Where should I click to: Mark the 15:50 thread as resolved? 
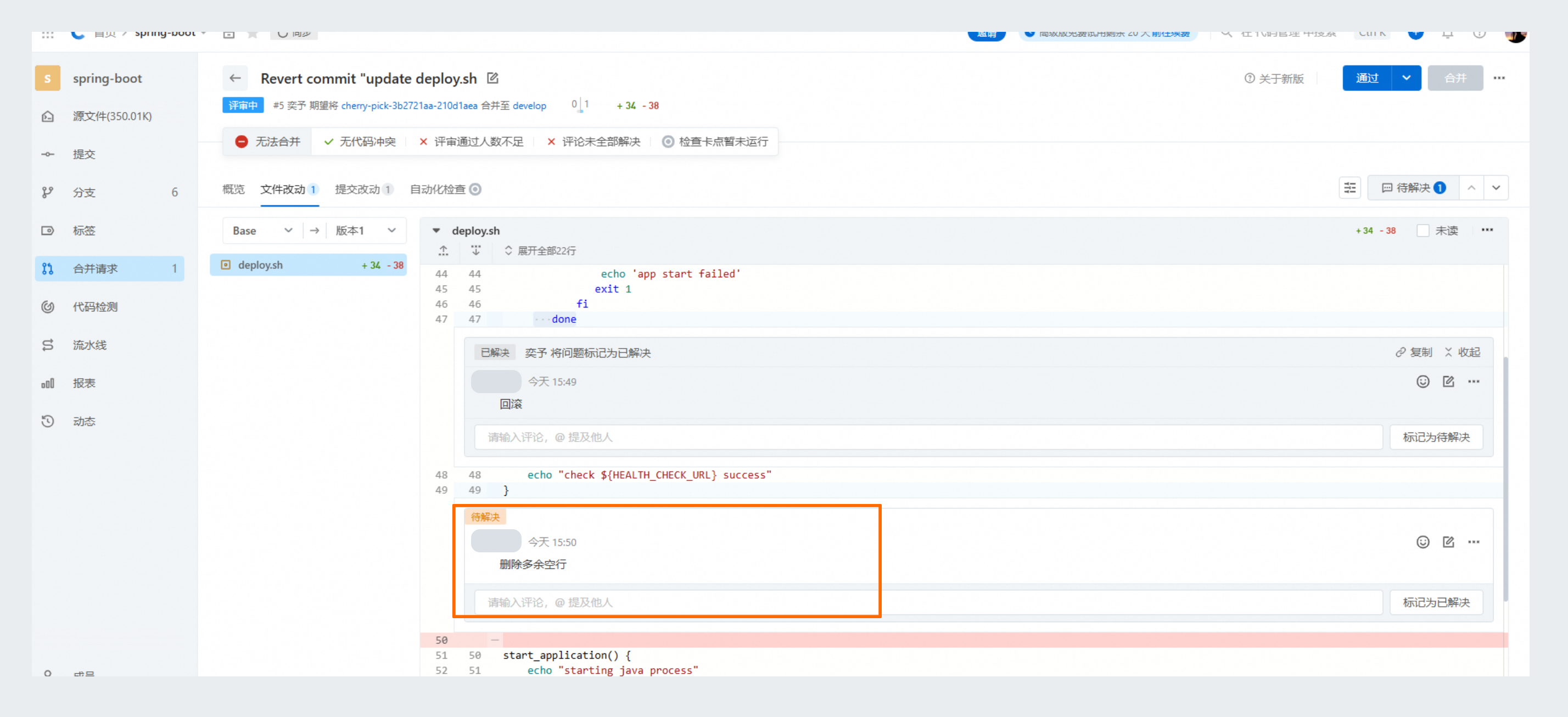1436,602
